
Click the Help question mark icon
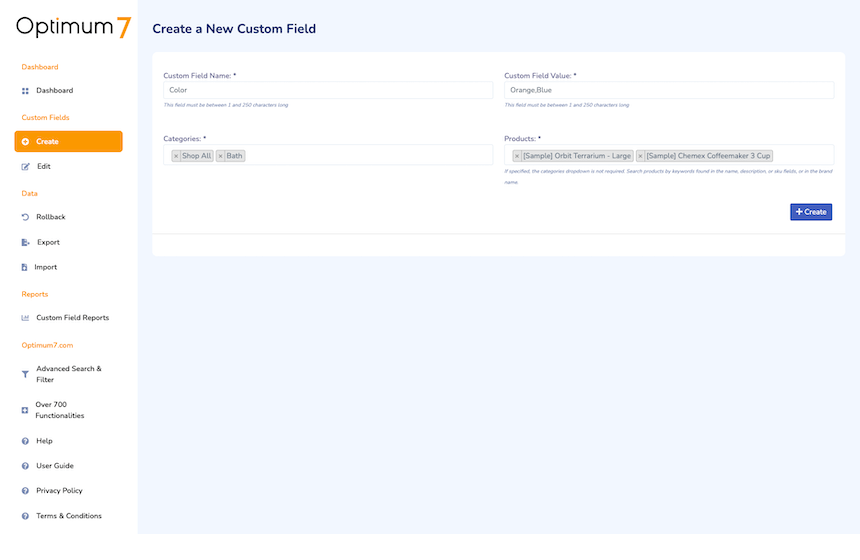tap(25, 442)
